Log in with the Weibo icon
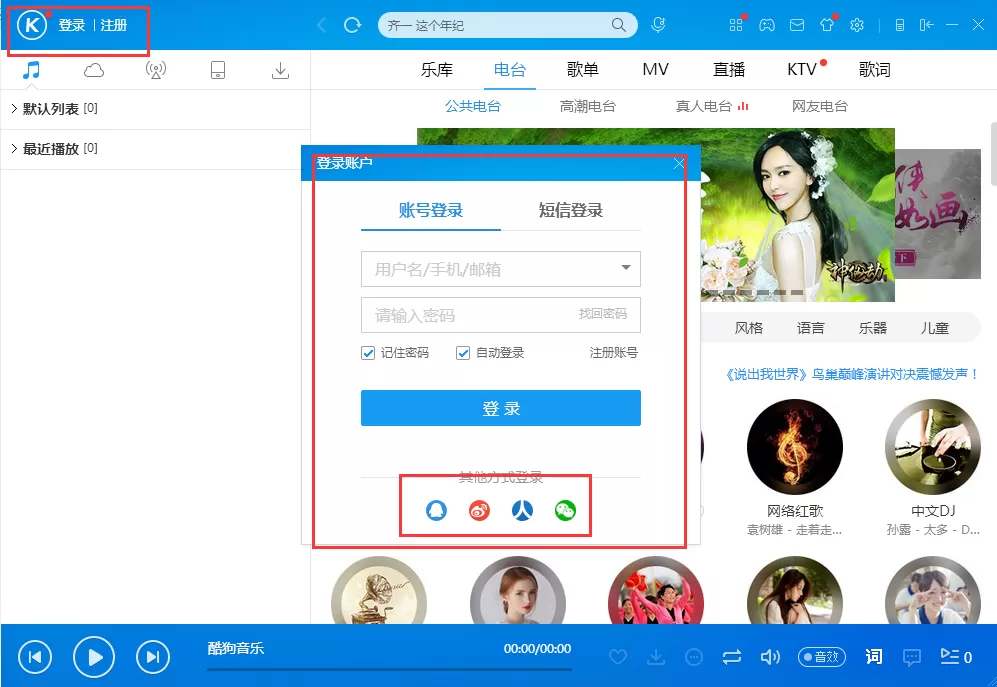 pyautogui.click(x=479, y=510)
